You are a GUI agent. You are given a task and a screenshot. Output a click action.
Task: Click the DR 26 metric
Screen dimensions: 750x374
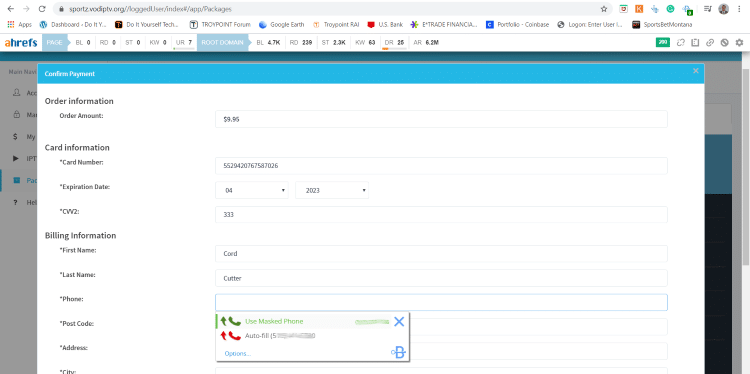click(394, 43)
